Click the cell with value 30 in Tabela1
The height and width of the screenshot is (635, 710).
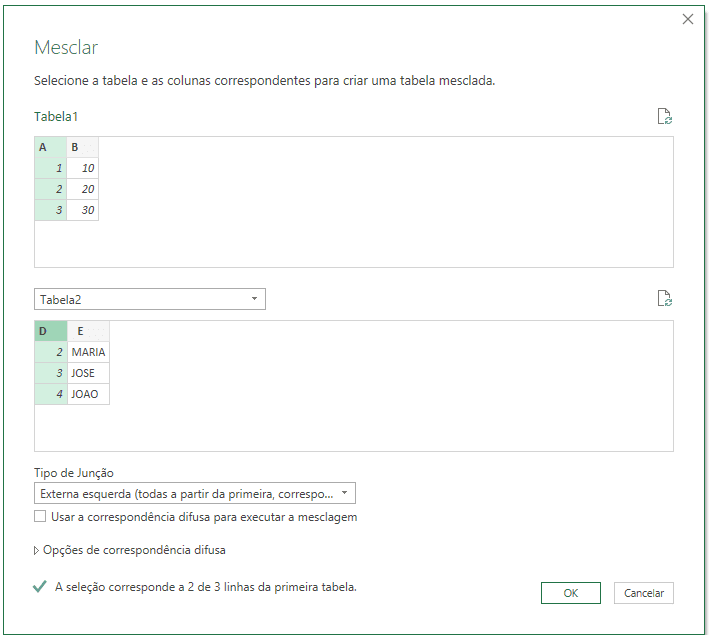click(x=82, y=210)
